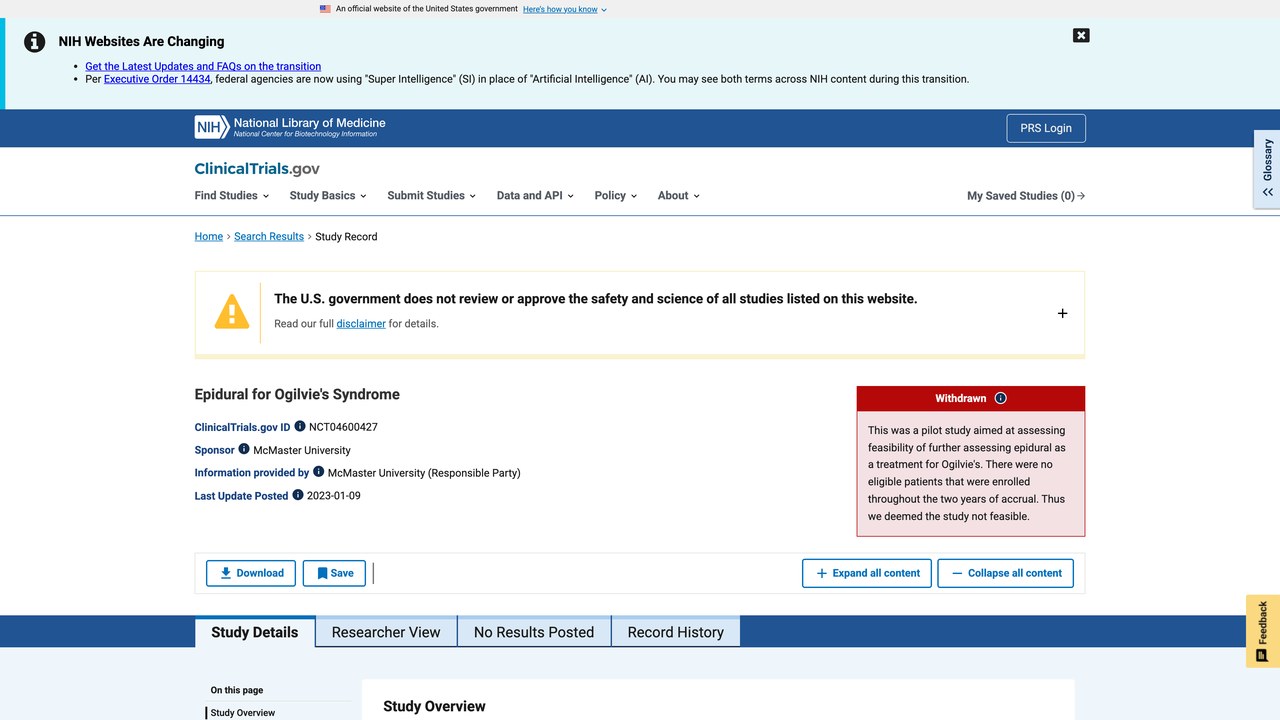Click info icon beside Last Update Posted
Viewport: 1280px width, 720px height.
[x=298, y=495]
